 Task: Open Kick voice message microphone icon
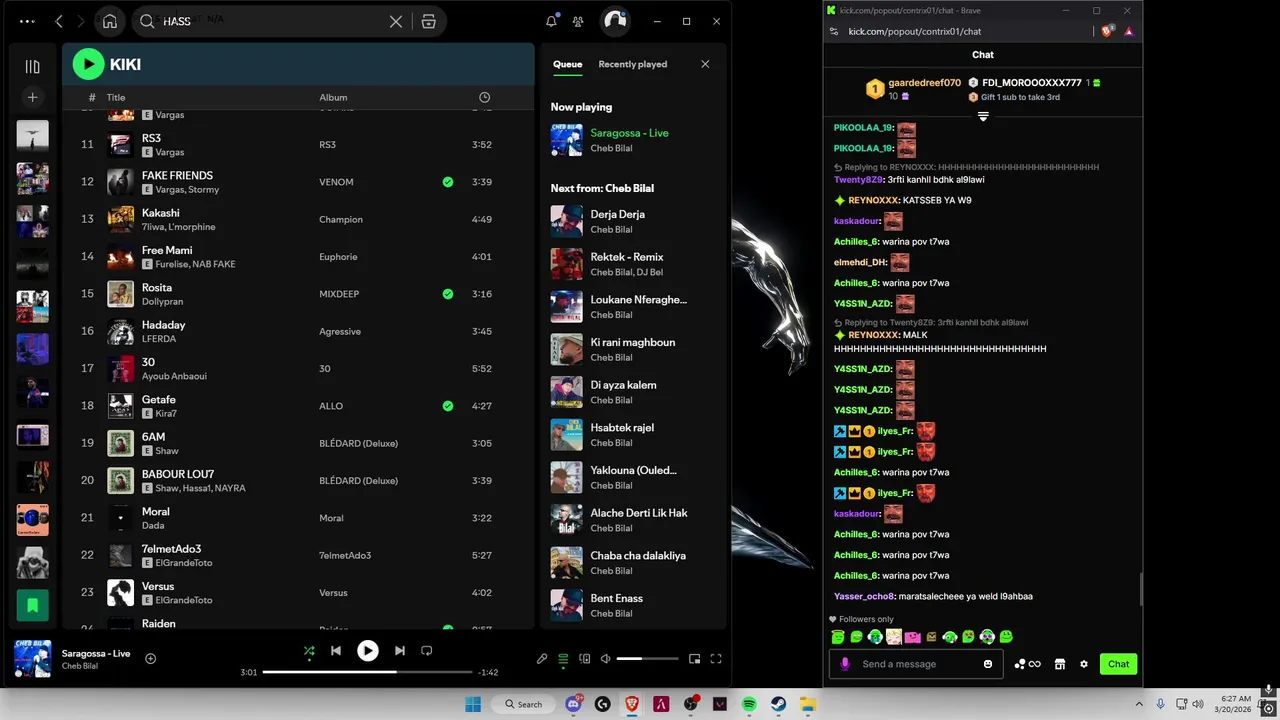click(845, 664)
